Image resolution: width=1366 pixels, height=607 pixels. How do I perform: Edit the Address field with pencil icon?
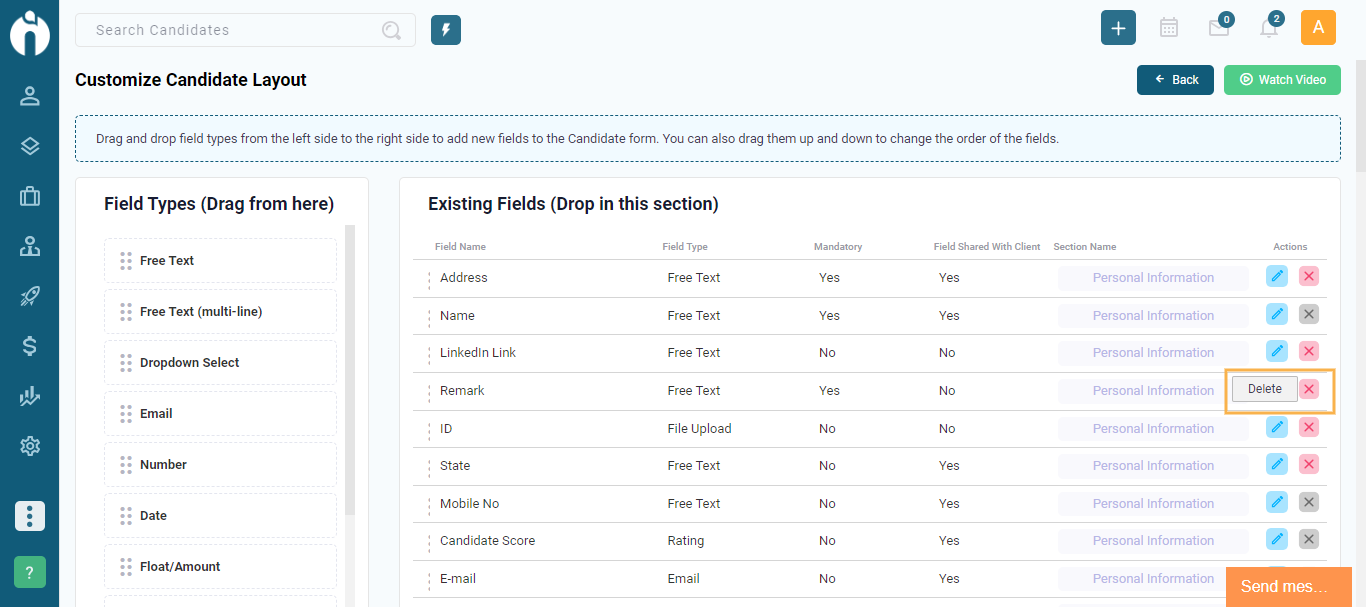coord(1277,276)
